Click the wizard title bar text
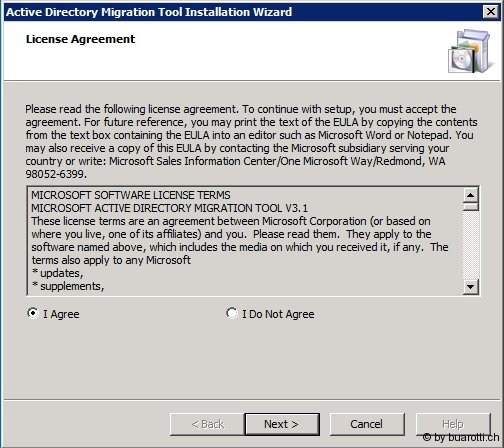 pyautogui.click(x=149, y=12)
